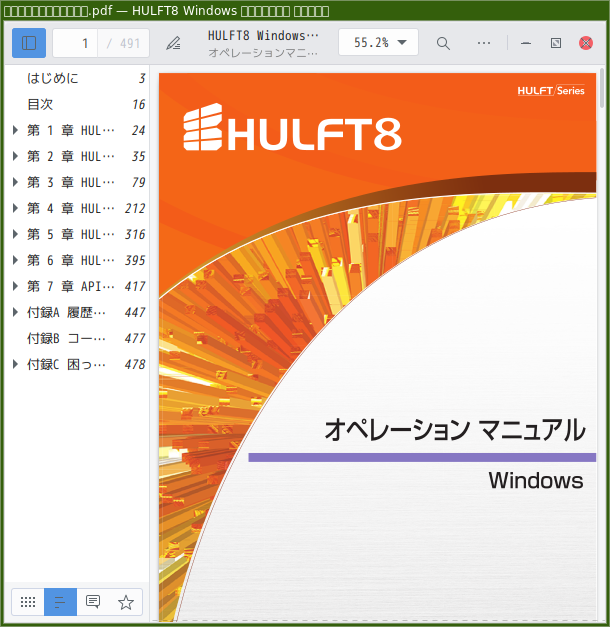Select the 付録B コー outline row
The height and width of the screenshot is (627, 610).
click(x=77, y=338)
